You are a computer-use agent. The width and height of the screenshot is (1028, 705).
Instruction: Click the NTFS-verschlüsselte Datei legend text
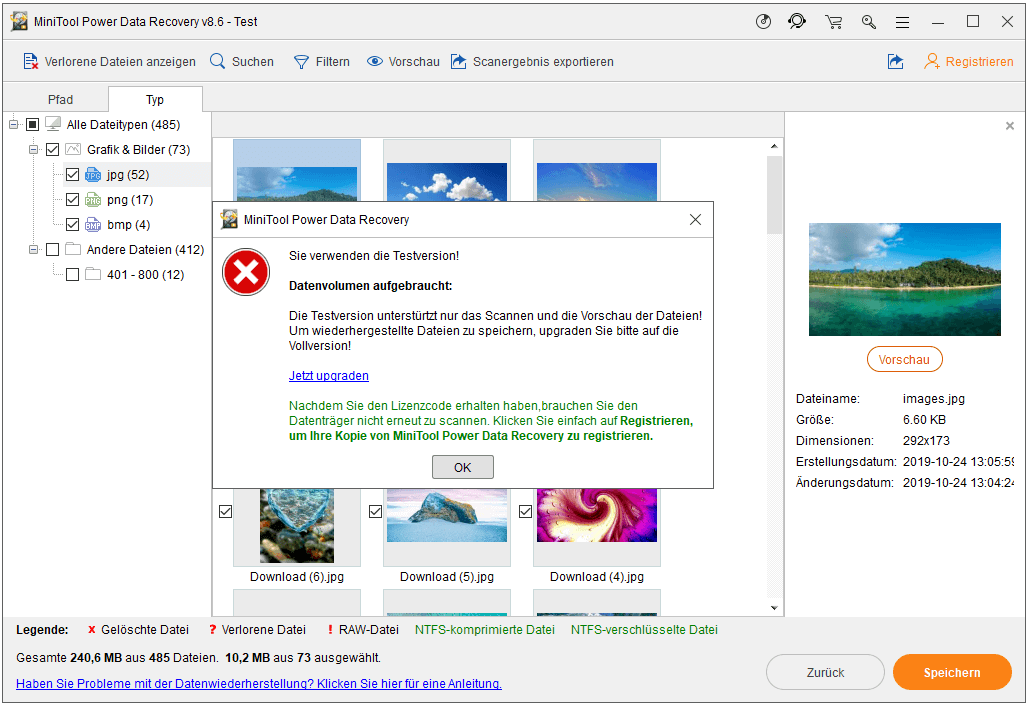point(644,630)
